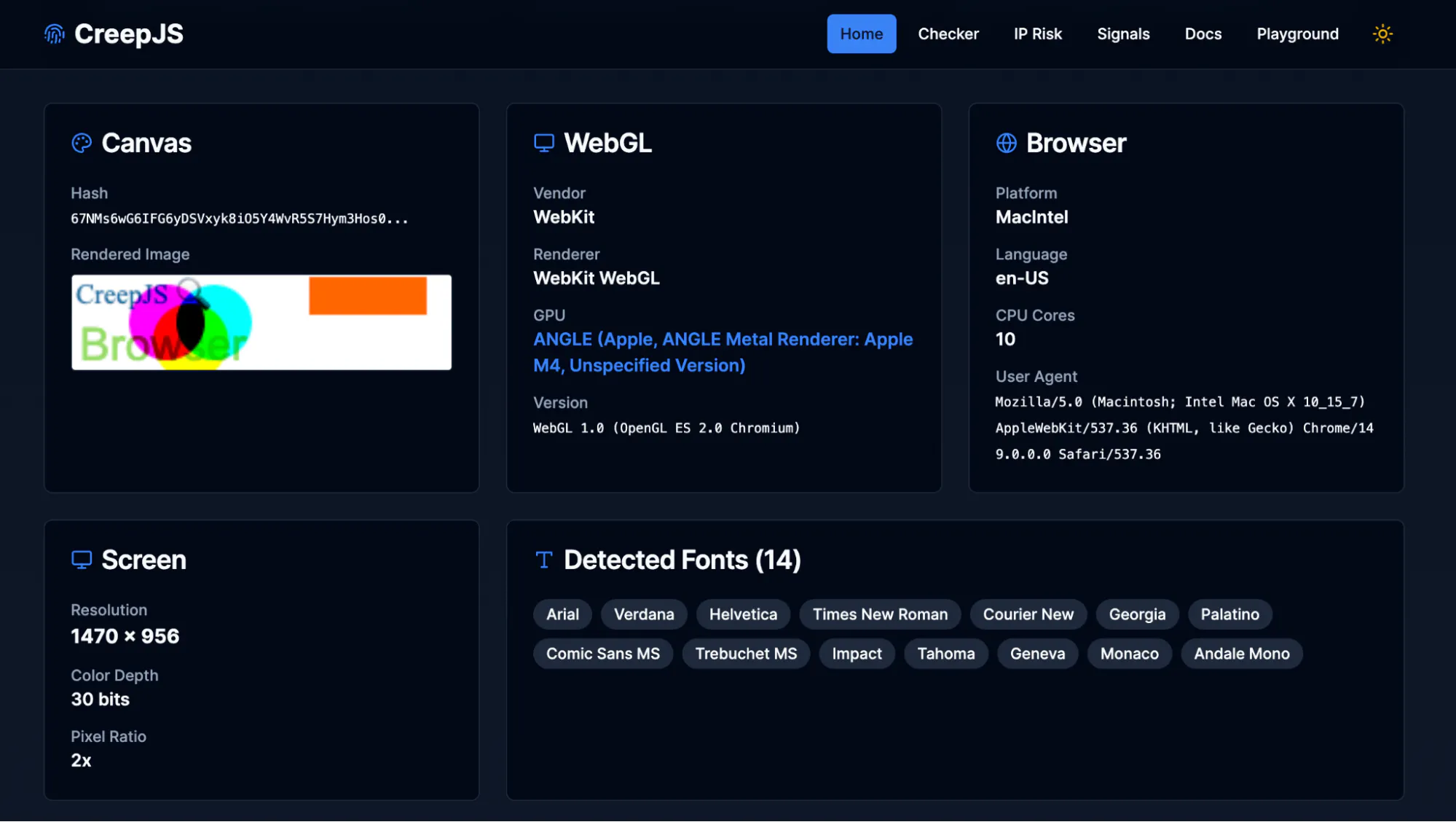This screenshot has width=1456, height=822.
Task: Toggle light mode with the sun icon
Action: click(1382, 34)
